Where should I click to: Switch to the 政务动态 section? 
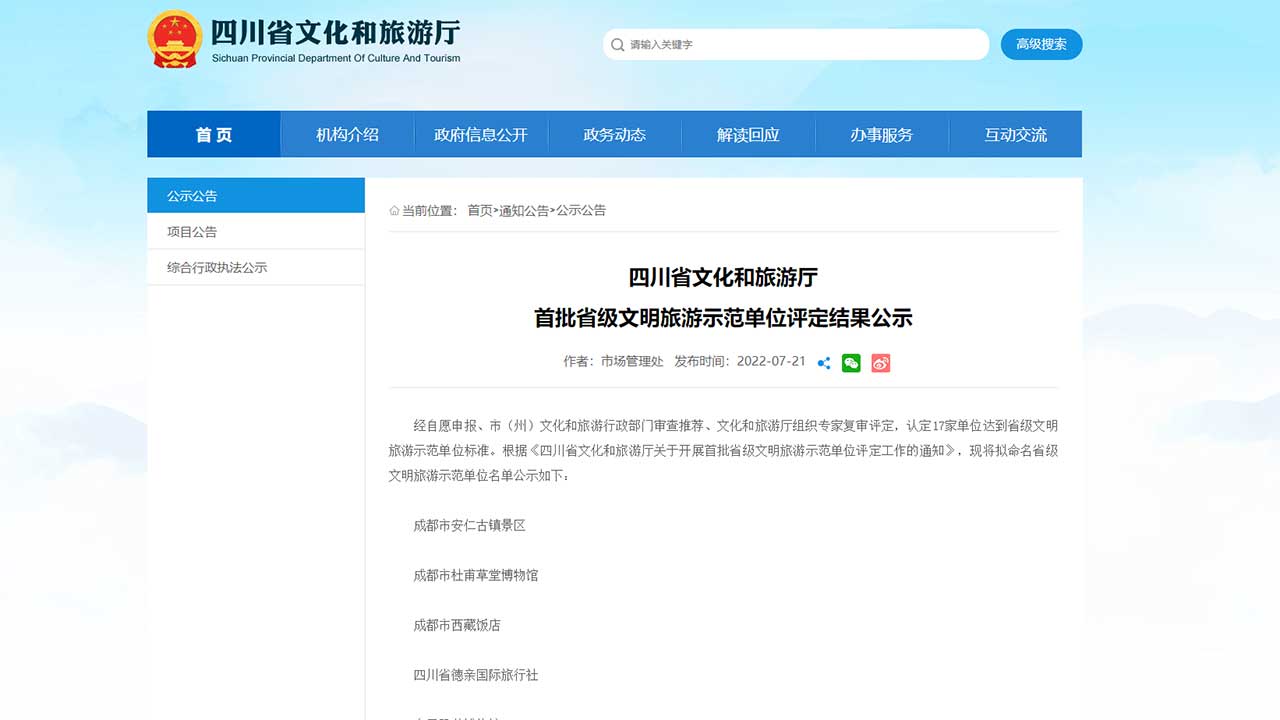click(615, 133)
